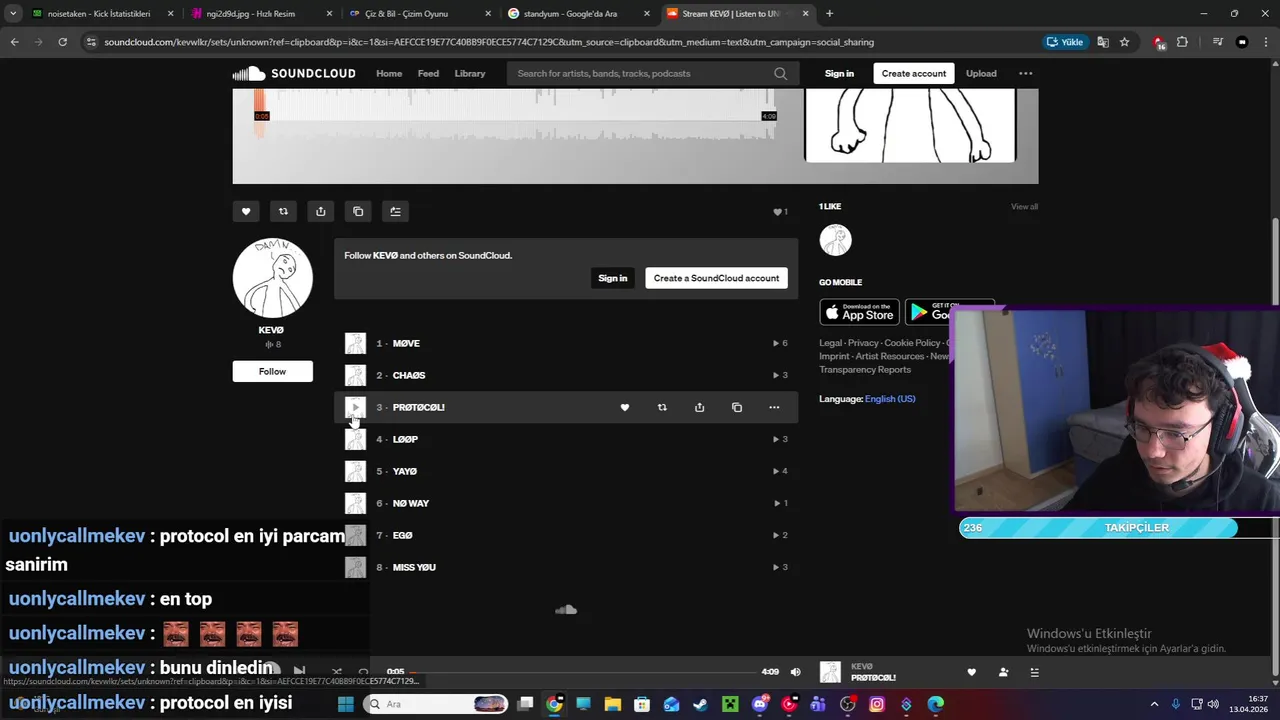Click Sign in in the header
The width and height of the screenshot is (1280, 720).
coord(839,73)
